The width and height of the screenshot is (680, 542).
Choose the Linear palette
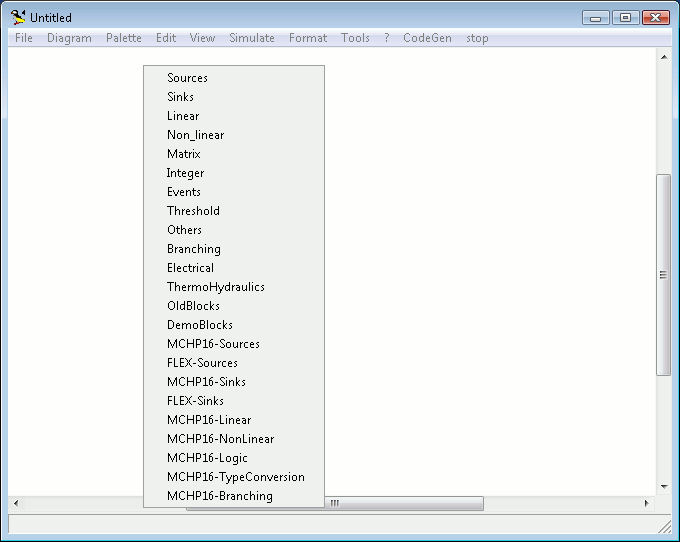click(234, 116)
